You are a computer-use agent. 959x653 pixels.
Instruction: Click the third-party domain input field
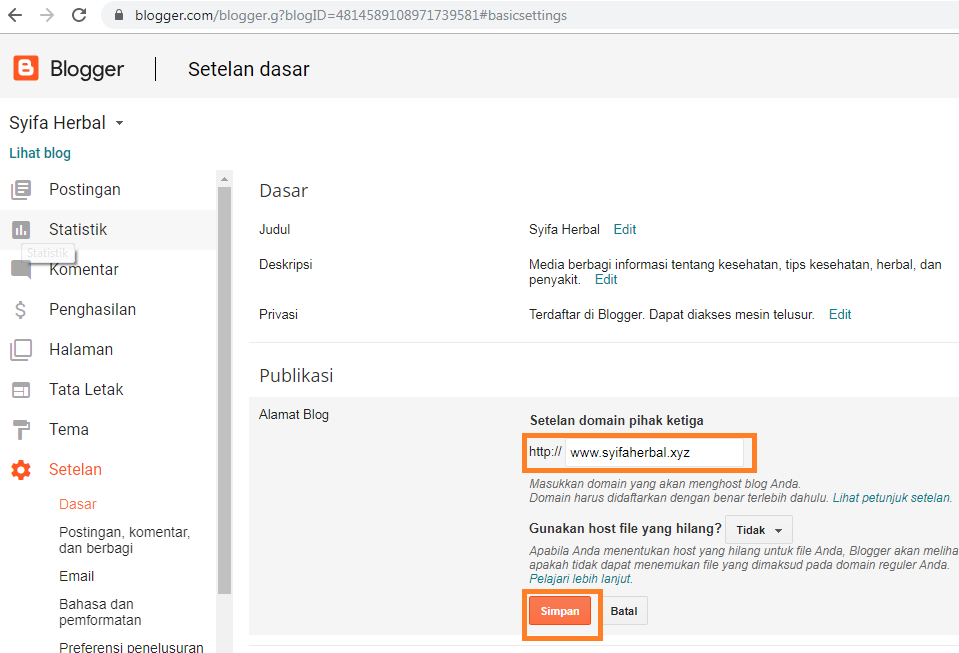pyautogui.click(x=654, y=452)
